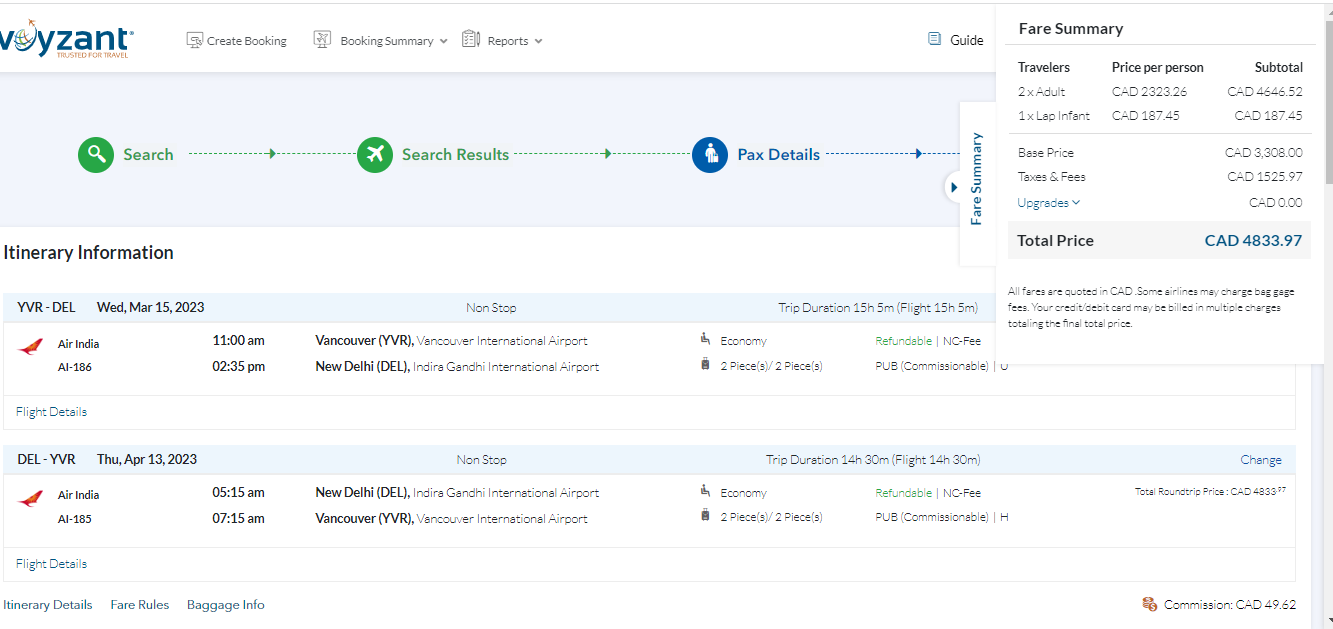Click the Commission coins icon
1333x629 pixels.
pos(1150,604)
